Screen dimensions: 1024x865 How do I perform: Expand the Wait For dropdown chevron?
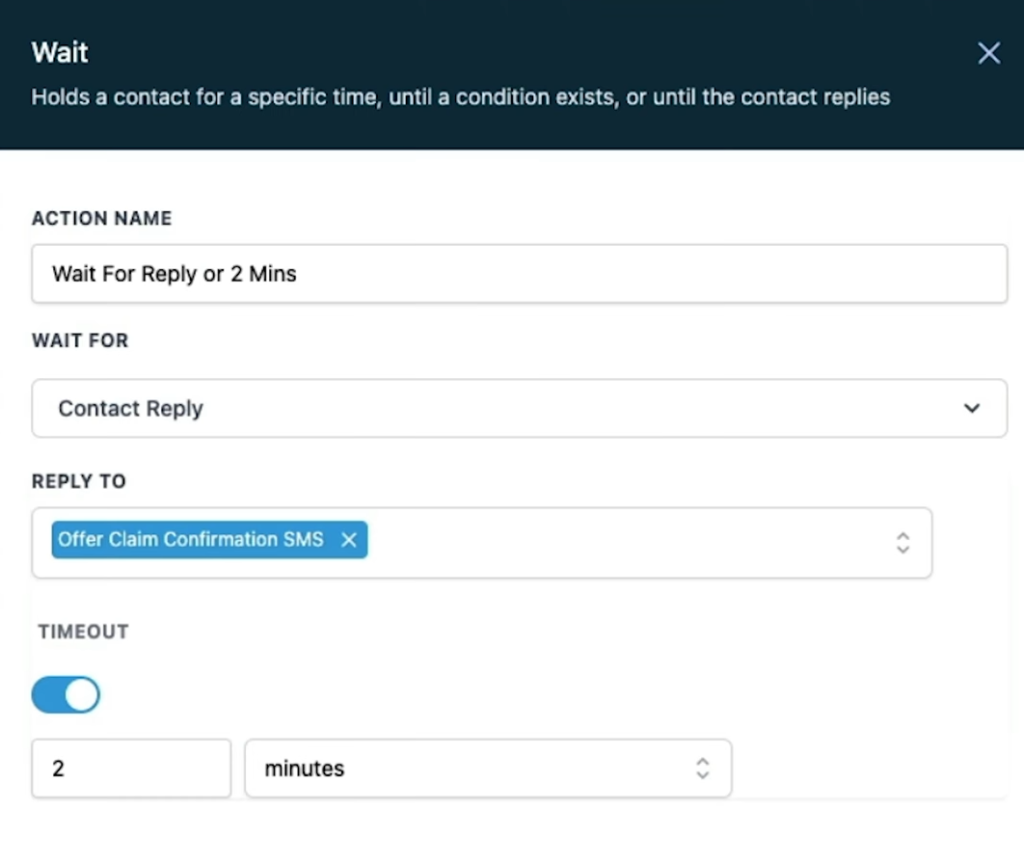pyautogui.click(x=972, y=408)
